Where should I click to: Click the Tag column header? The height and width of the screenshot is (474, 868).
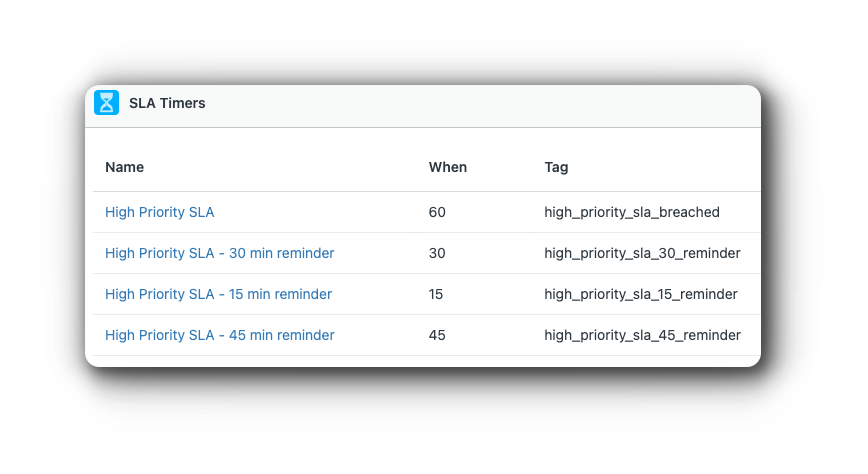point(556,167)
